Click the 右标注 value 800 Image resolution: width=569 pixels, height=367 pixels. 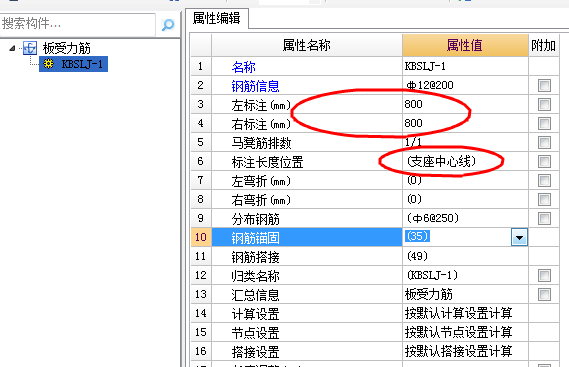[465, 123]
